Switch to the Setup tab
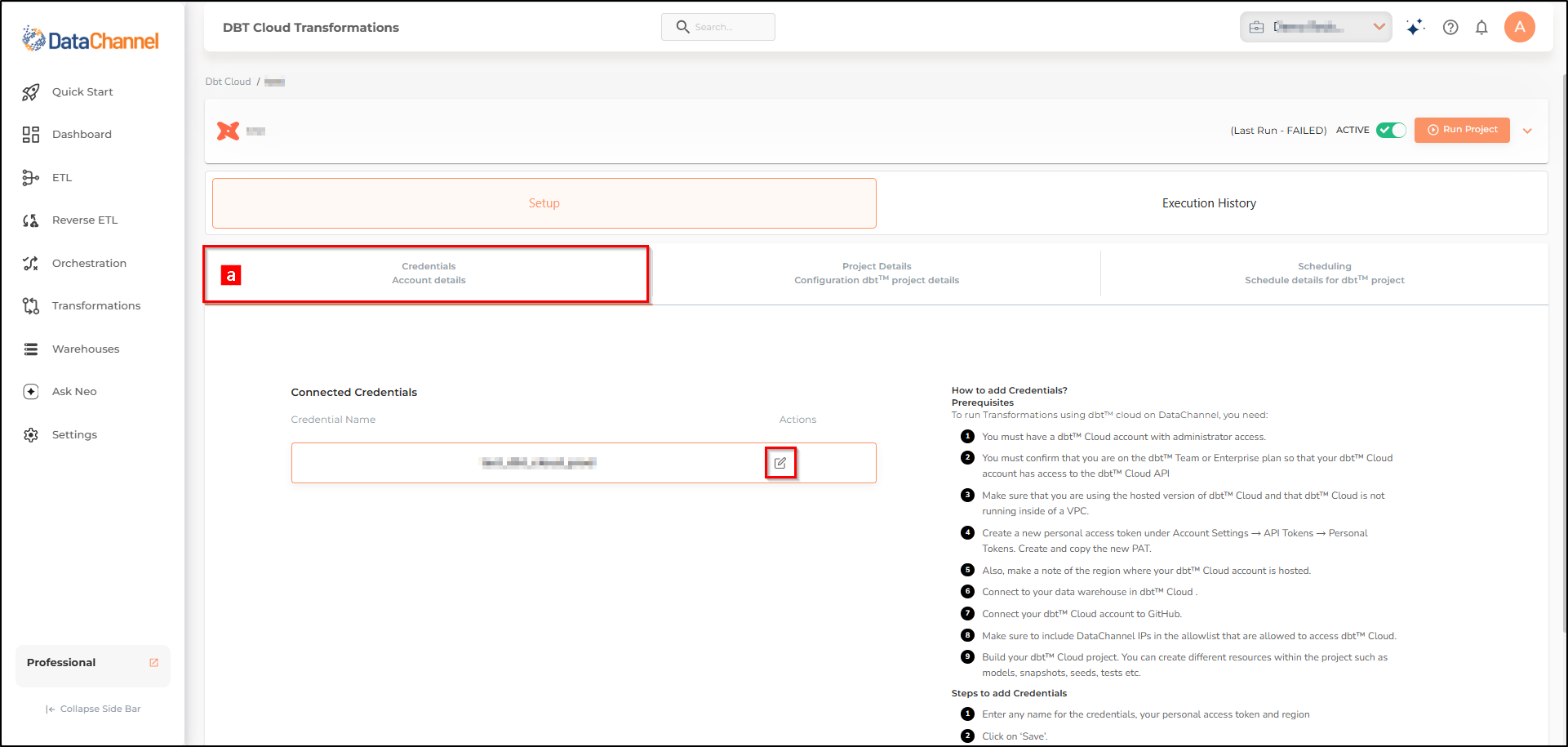This screenshot has height=747, width=1568. pyautogui.click(x=544, y=203)
